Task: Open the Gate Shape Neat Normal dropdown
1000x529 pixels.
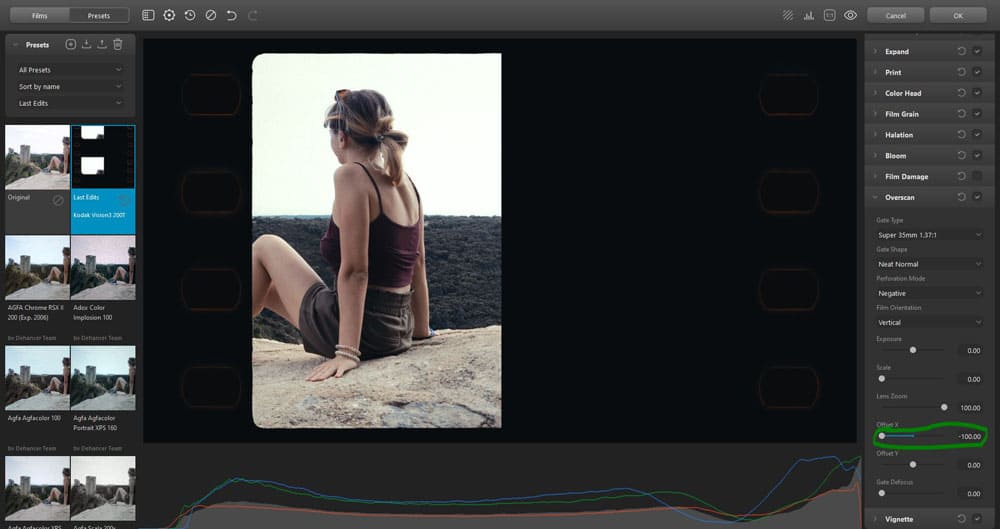Action: click(929, 264)
